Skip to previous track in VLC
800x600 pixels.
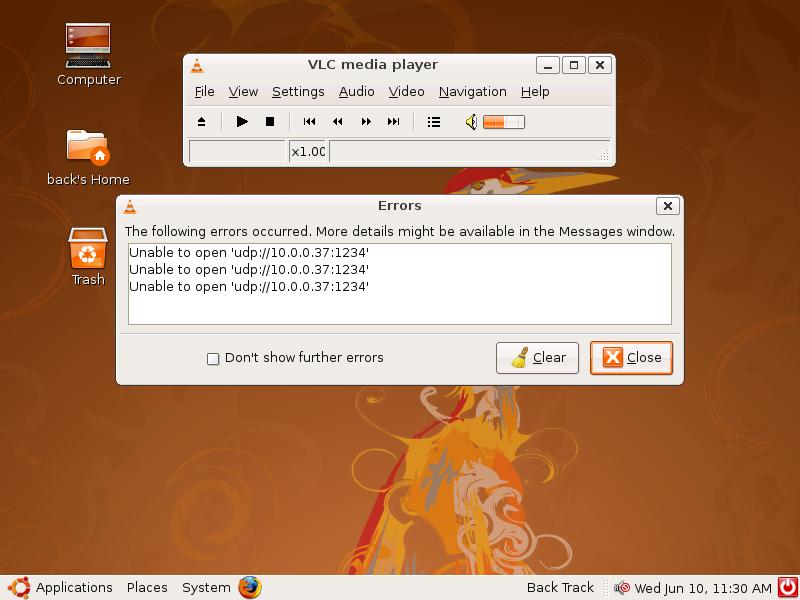tap(310, 122)
